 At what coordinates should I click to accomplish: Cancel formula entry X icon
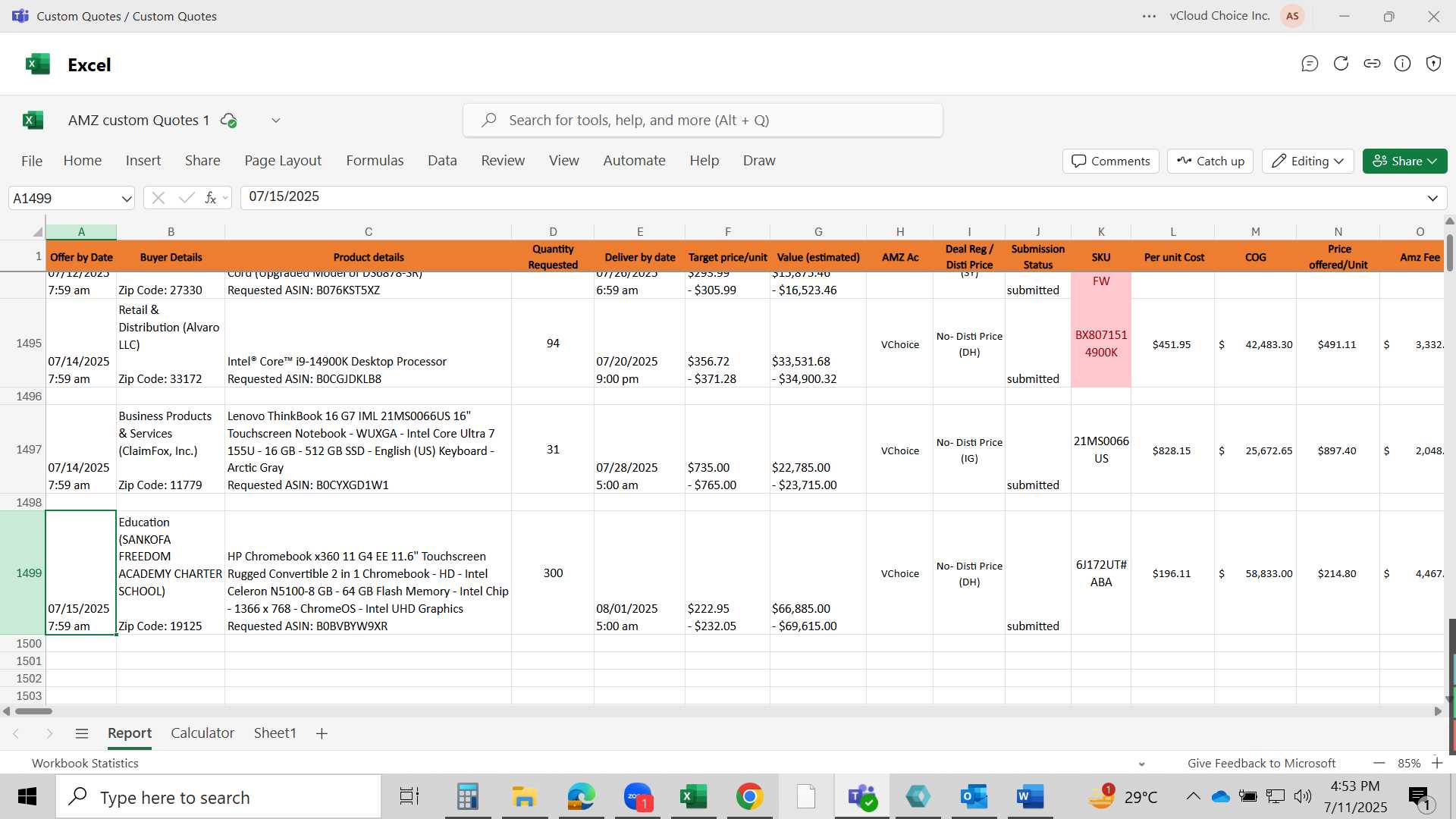click(158, 198)
